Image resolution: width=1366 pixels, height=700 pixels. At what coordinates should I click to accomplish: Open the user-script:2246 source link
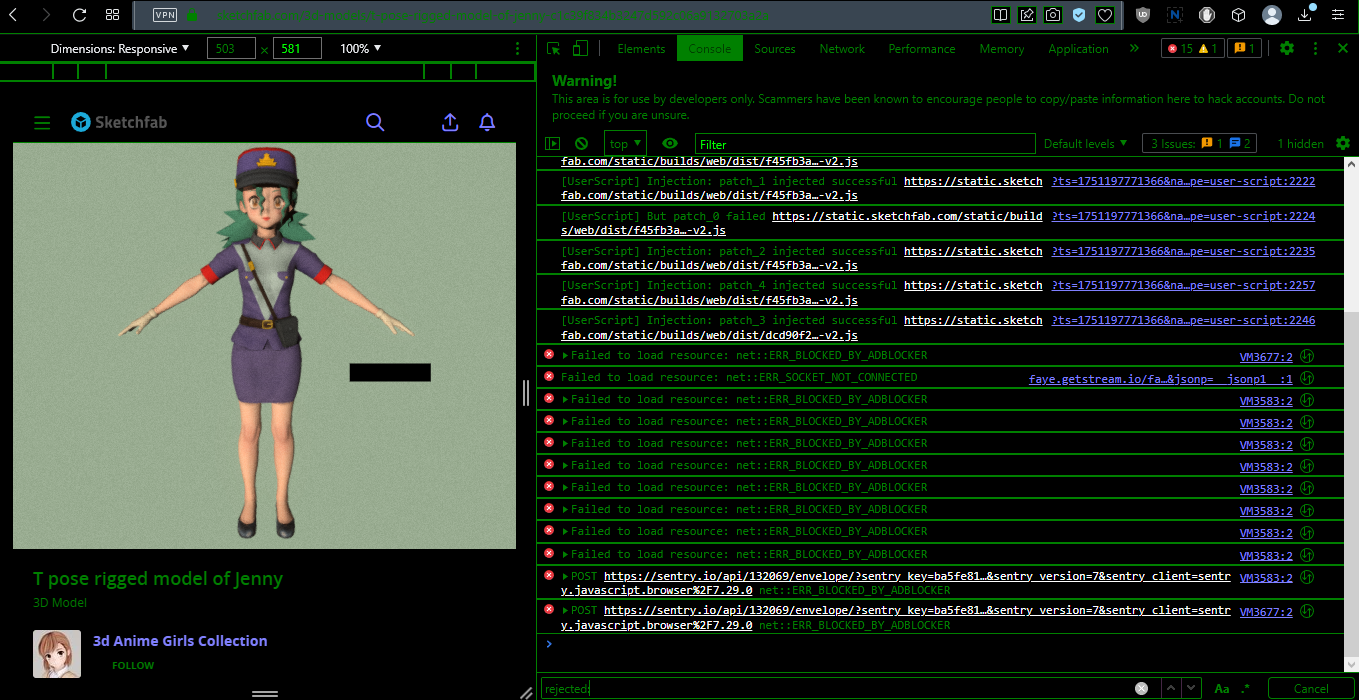(x=1183, y=320)
